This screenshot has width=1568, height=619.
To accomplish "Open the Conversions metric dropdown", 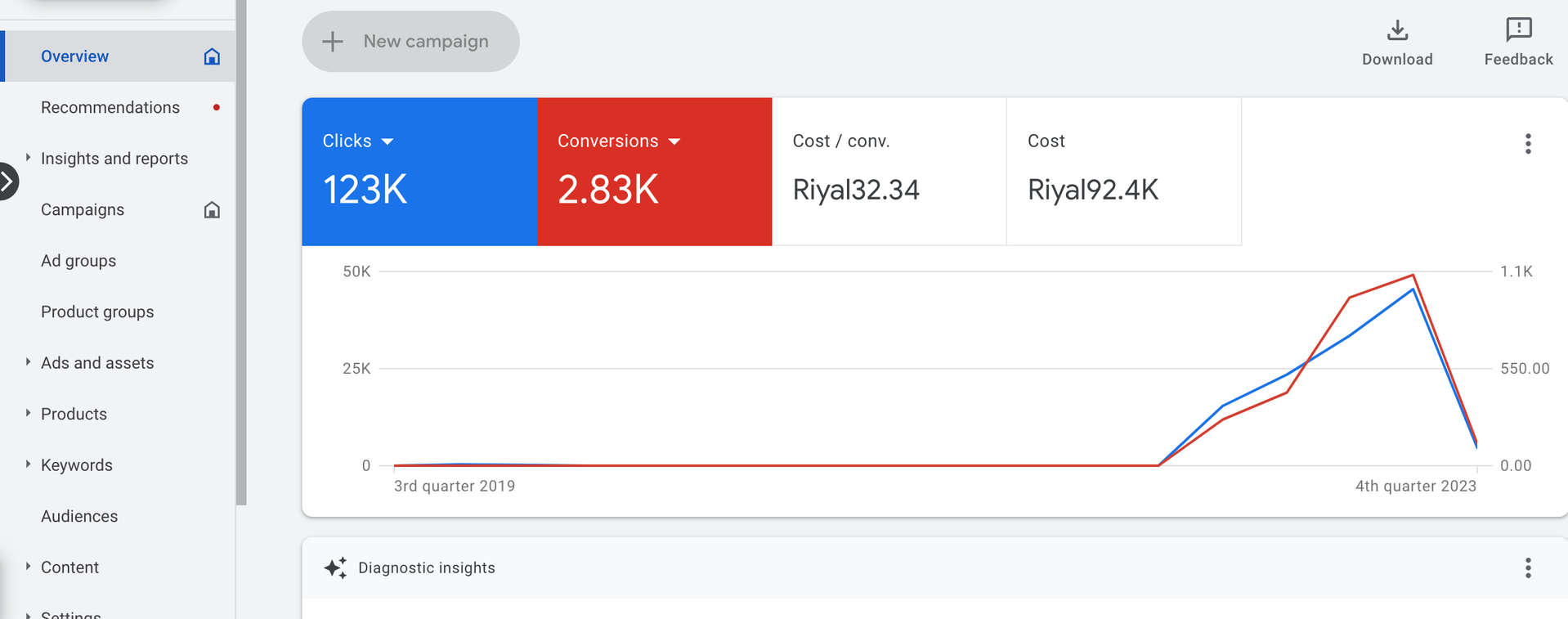I will [x=674, y=141].
